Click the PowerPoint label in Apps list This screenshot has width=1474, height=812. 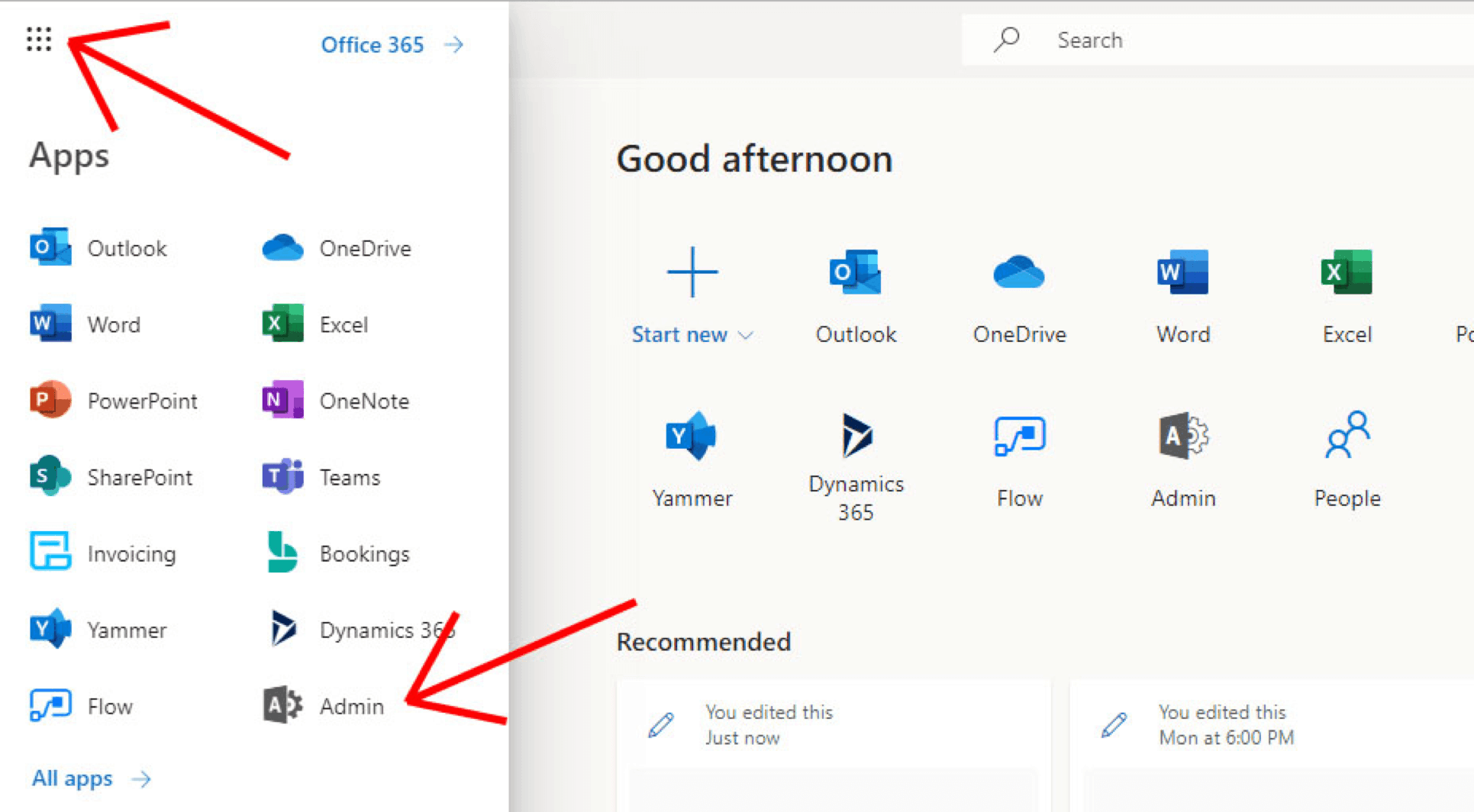pyautogui.click(x=142, y=401)
